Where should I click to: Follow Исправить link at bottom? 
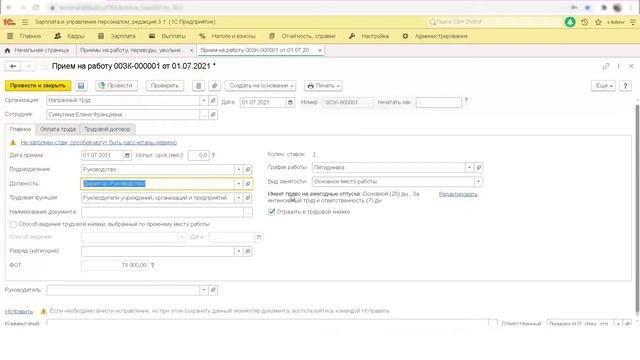point(19,311)
